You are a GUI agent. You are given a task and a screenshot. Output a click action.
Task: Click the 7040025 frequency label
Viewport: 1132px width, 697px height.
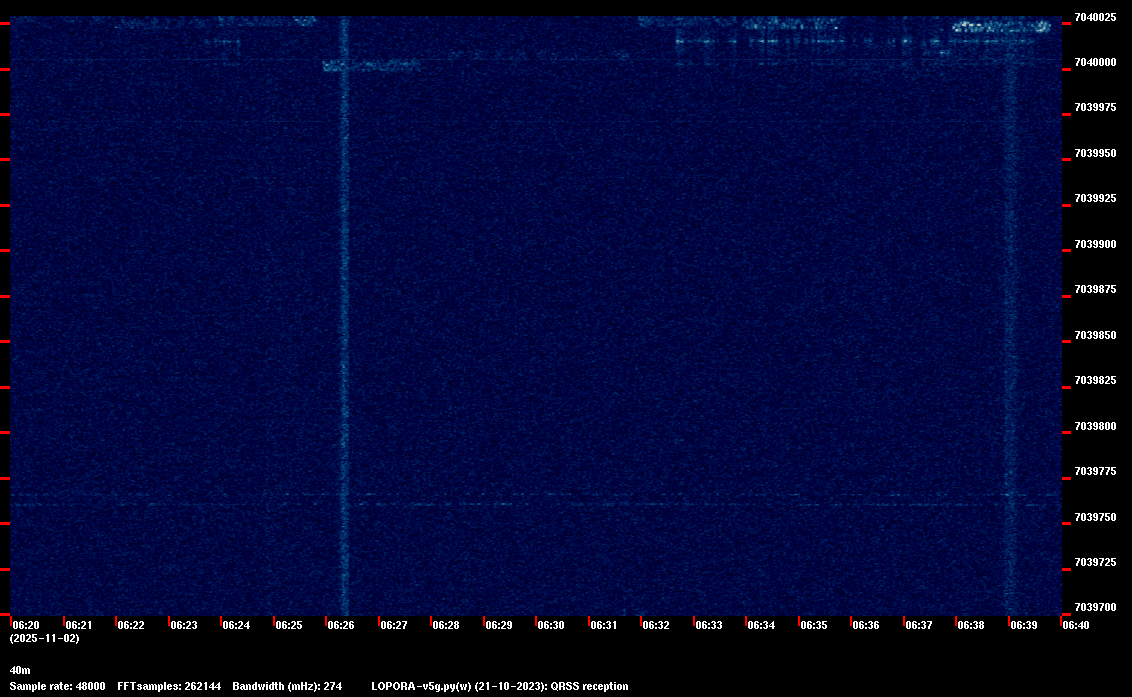[1095, 17]
